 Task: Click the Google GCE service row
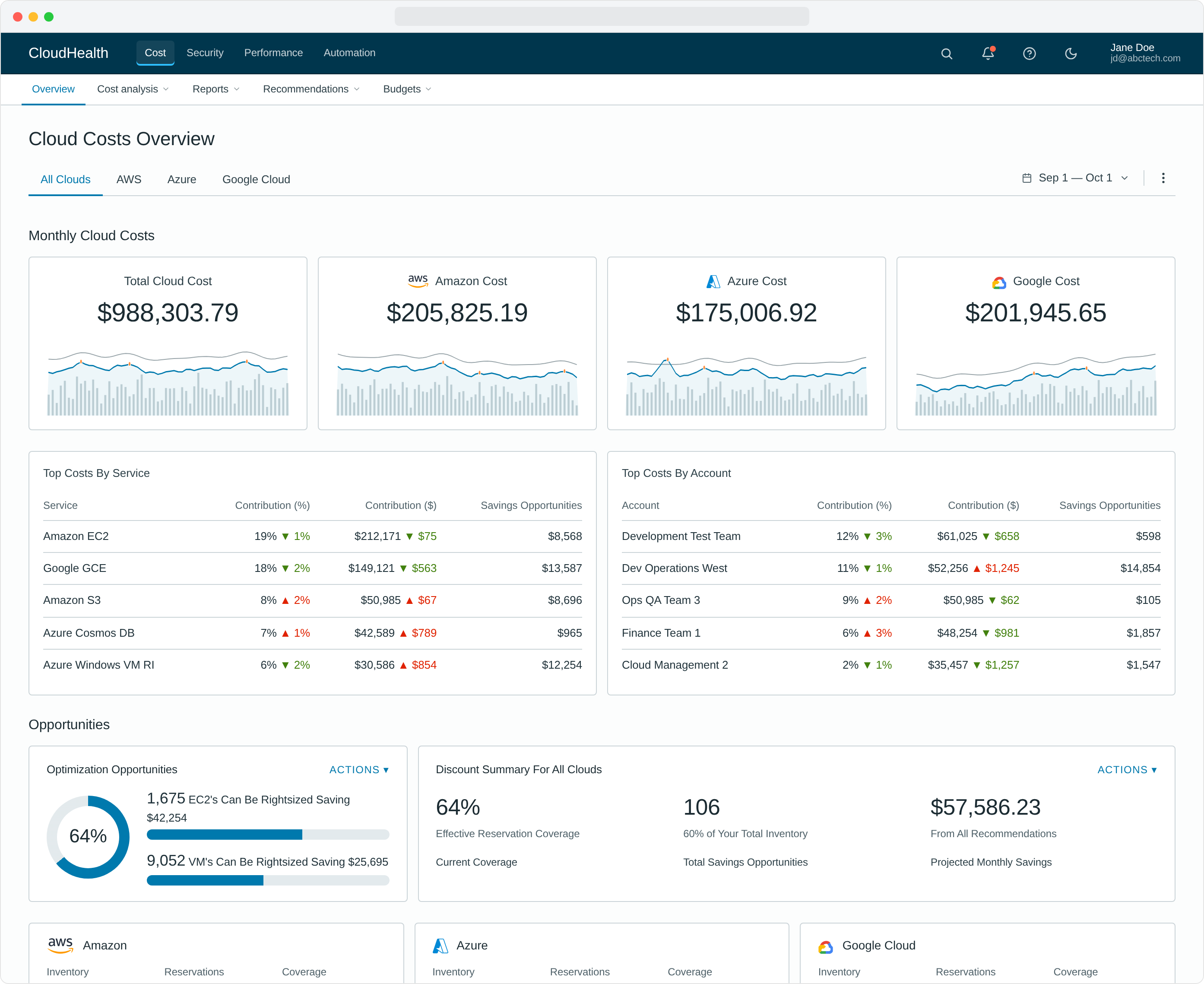pos(313,568)
